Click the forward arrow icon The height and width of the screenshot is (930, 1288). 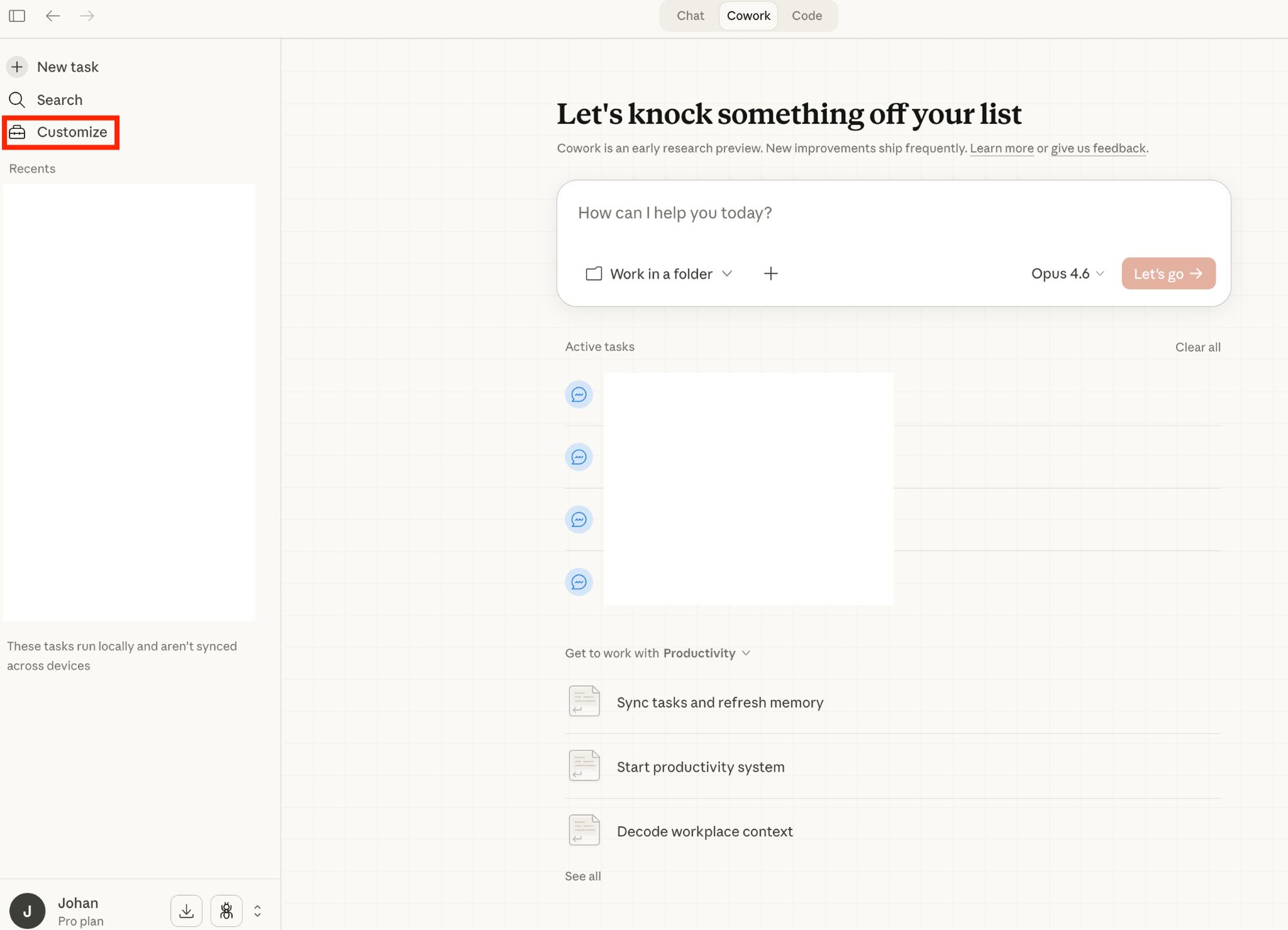point(87,15)
